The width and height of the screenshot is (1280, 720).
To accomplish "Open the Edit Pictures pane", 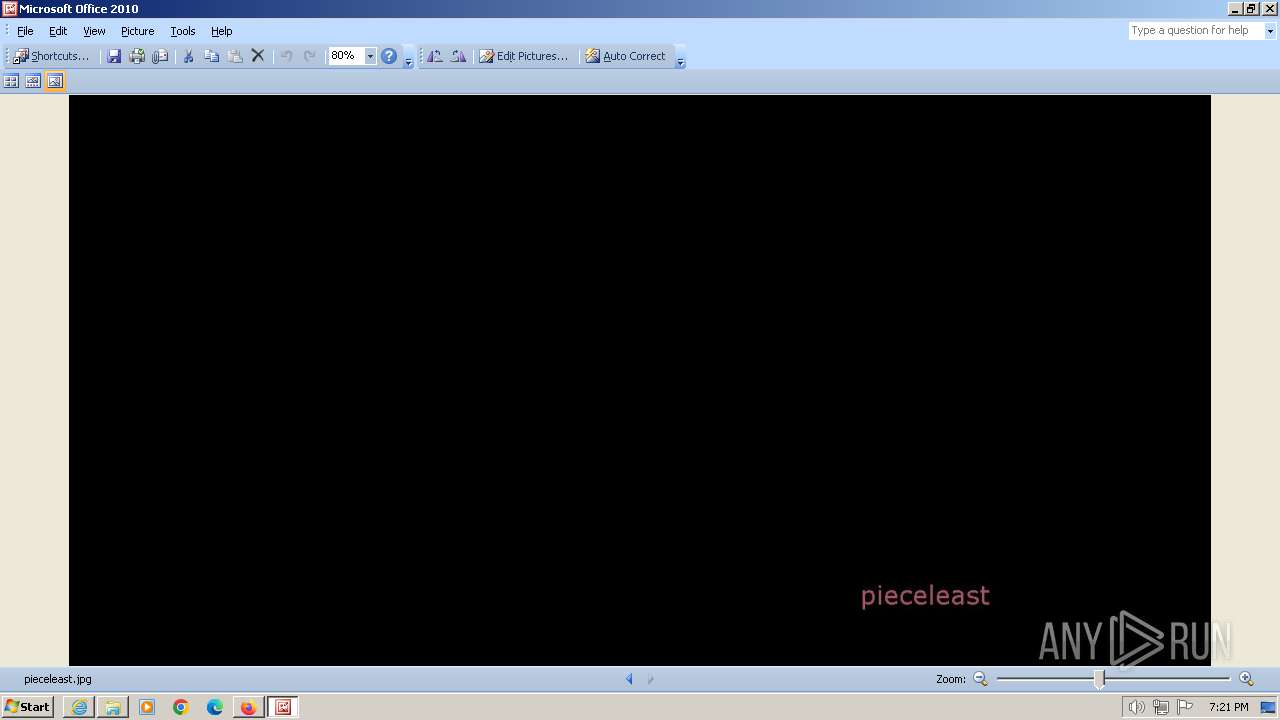I will pos(524,56).
